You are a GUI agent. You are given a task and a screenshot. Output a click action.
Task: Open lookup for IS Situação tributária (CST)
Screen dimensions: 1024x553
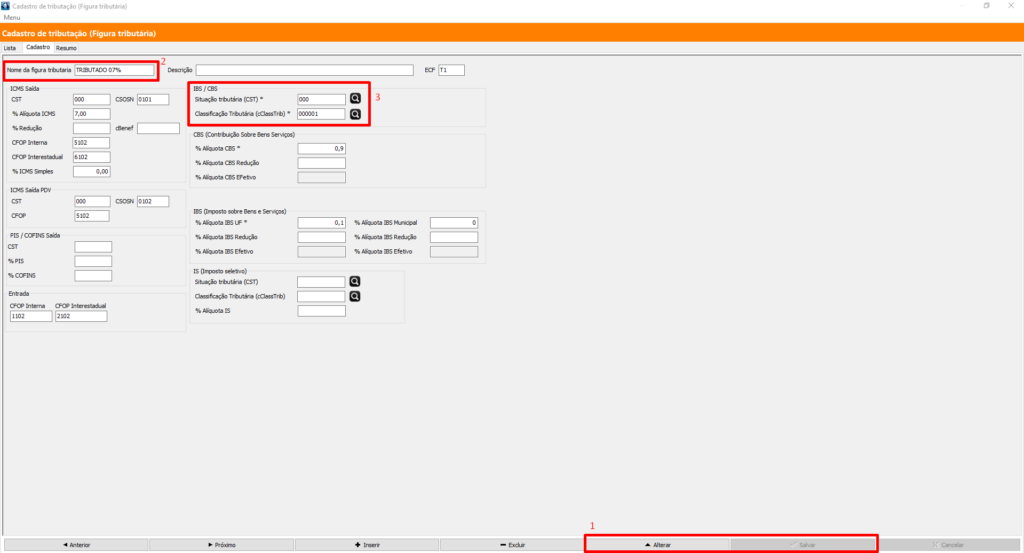pos(354,282)
